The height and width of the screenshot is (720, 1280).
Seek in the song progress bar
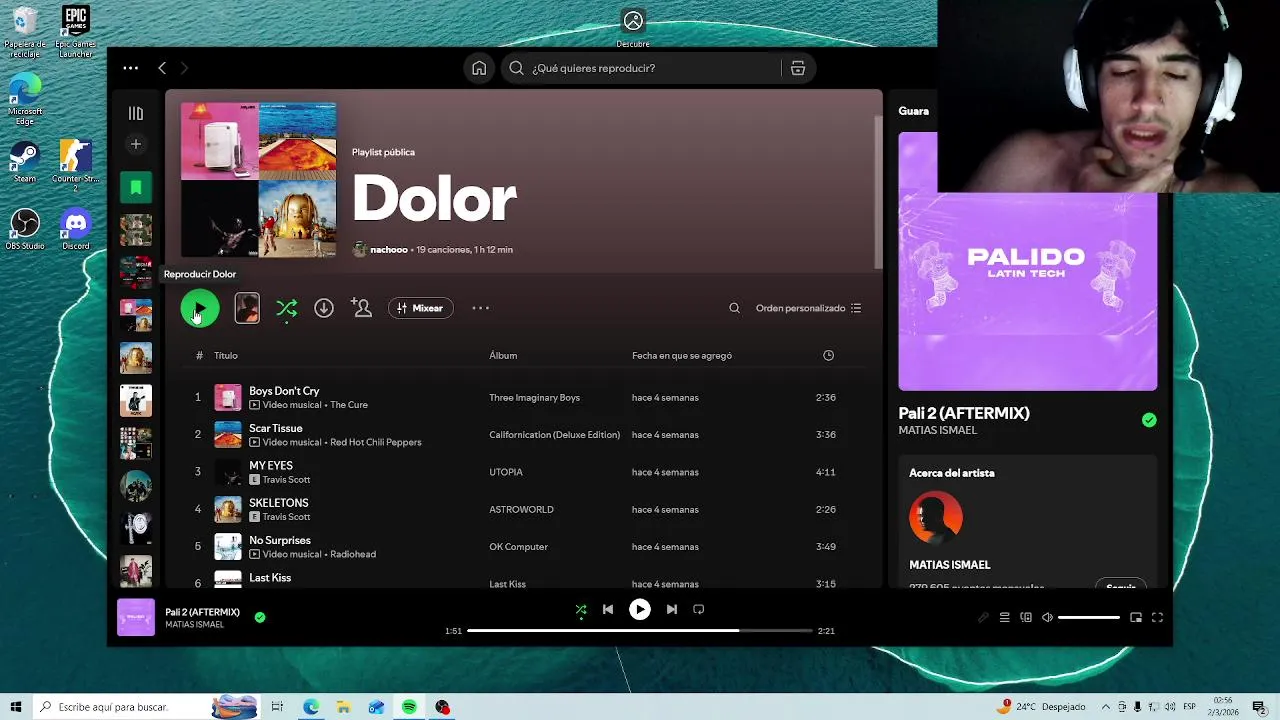[x=640, y=631]
